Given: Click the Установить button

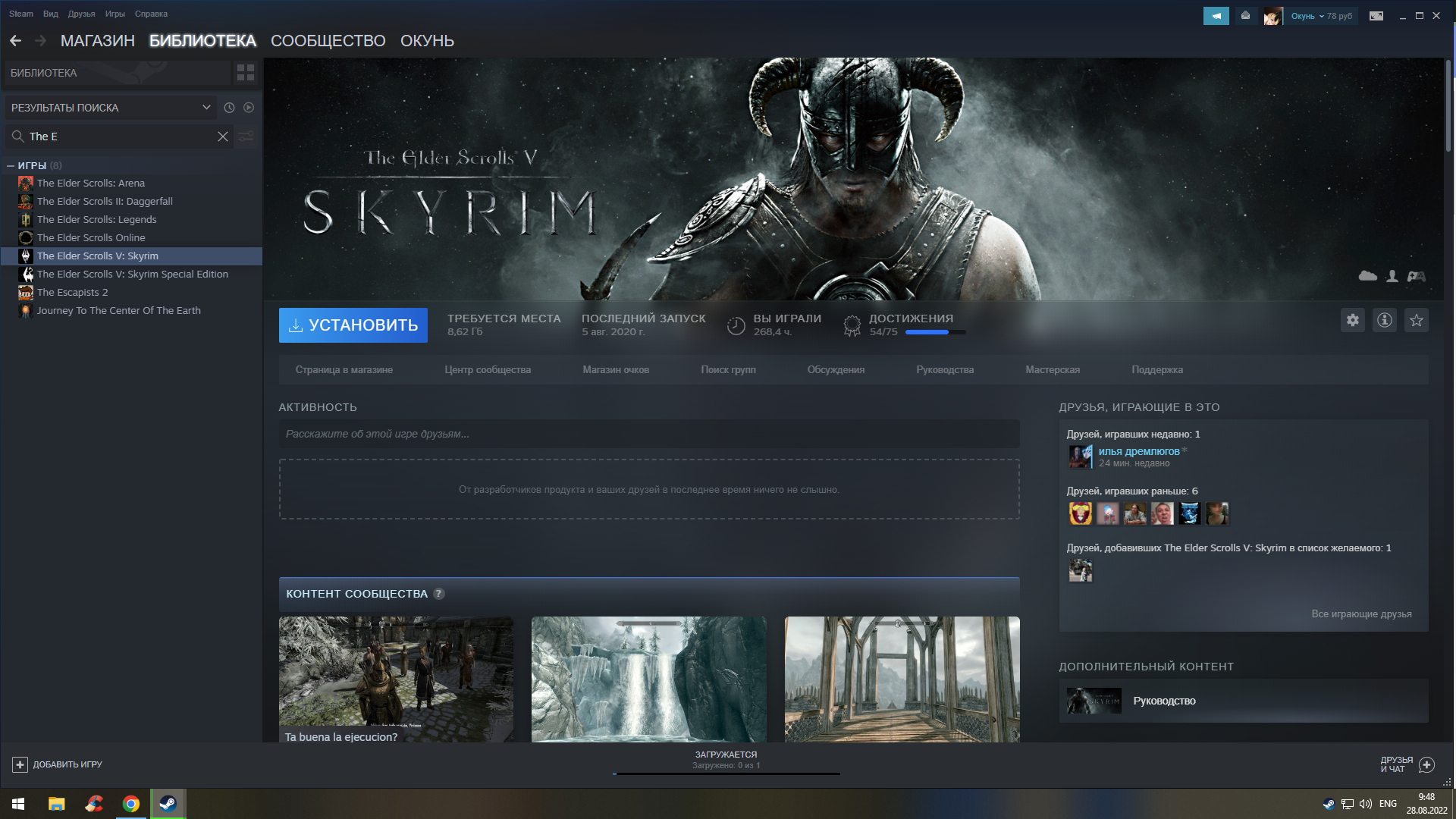Looking at the screenshot, I should [x=353, y=325].
